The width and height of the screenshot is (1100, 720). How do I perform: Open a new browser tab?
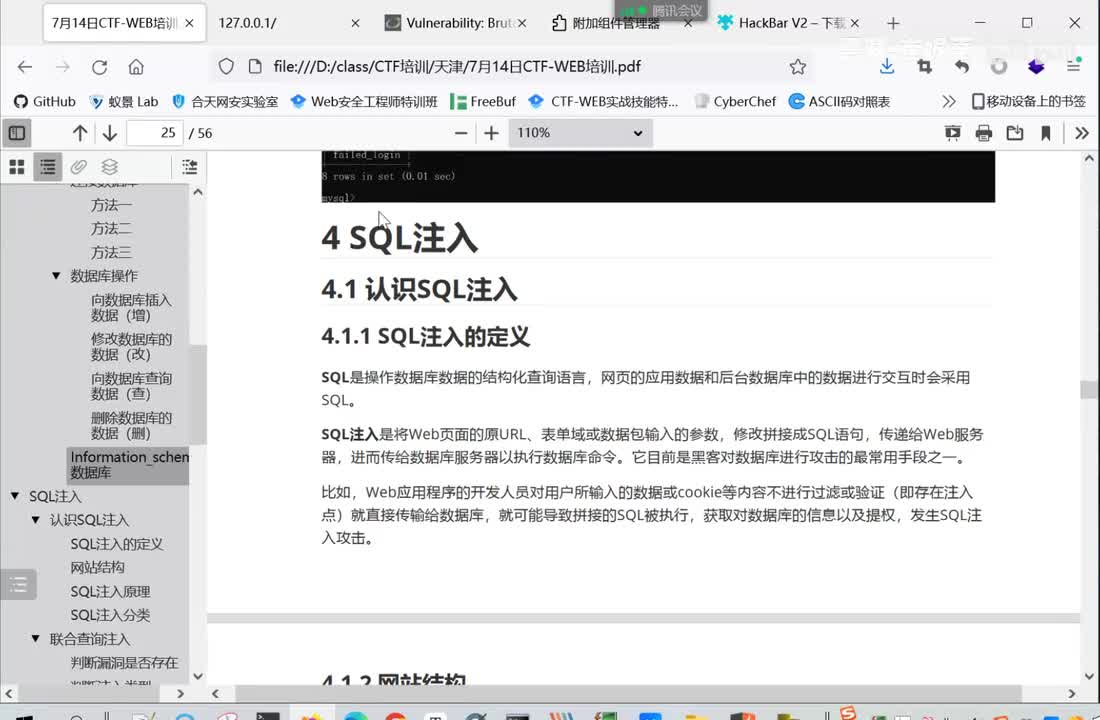pyautogui.click(x=893, y=23)
